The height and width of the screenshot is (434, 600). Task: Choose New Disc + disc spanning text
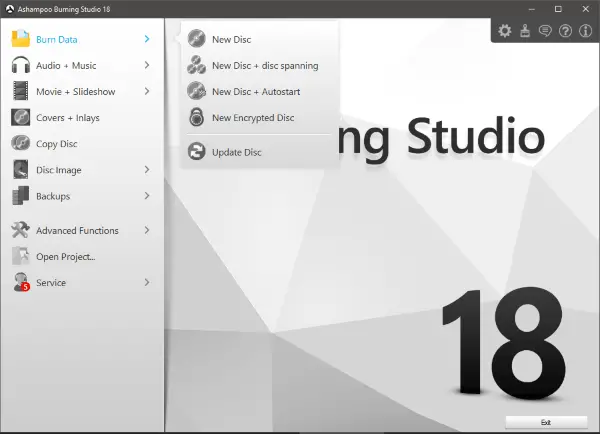pos(265,66)
